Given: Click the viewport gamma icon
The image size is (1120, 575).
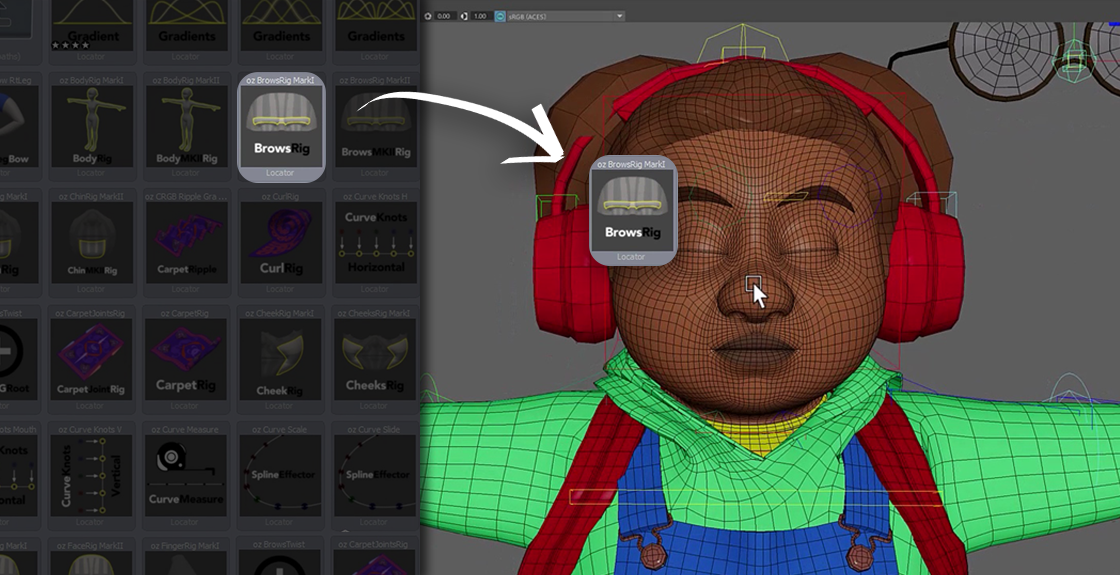Looking at the screenshot, I should click(x=465, y=15).
